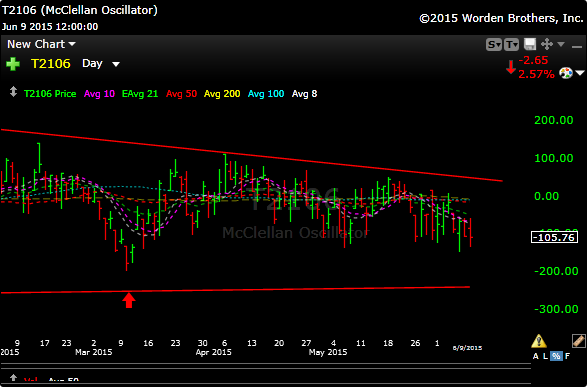
Task: Click the -105.76 current value label
Action: click(554, 237)
